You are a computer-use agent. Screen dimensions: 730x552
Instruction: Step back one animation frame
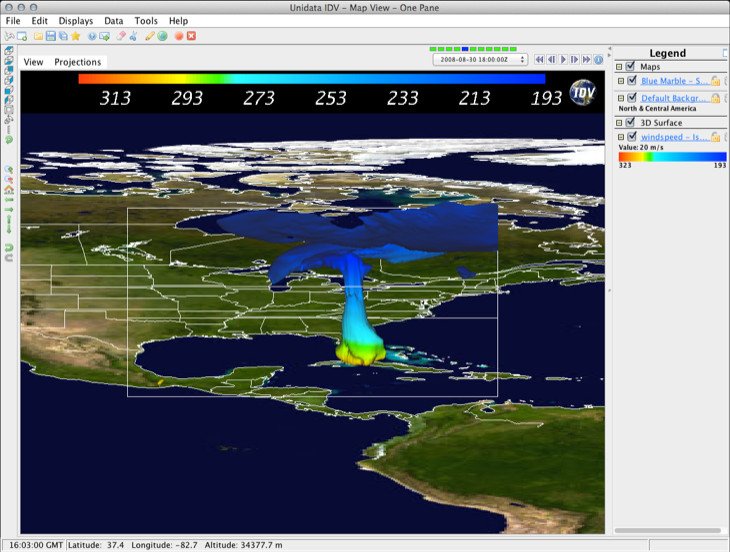tap(552, 60)
